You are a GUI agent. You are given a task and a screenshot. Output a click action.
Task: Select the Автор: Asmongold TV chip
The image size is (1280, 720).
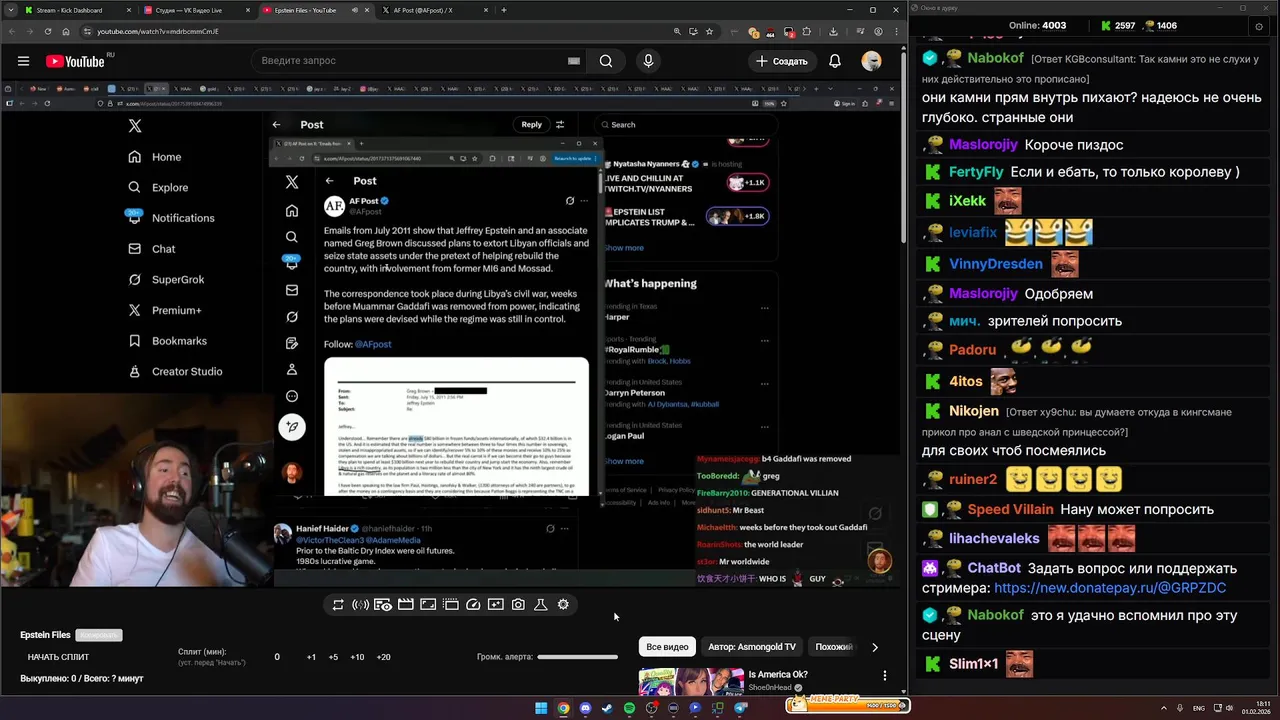click(752, 647)
